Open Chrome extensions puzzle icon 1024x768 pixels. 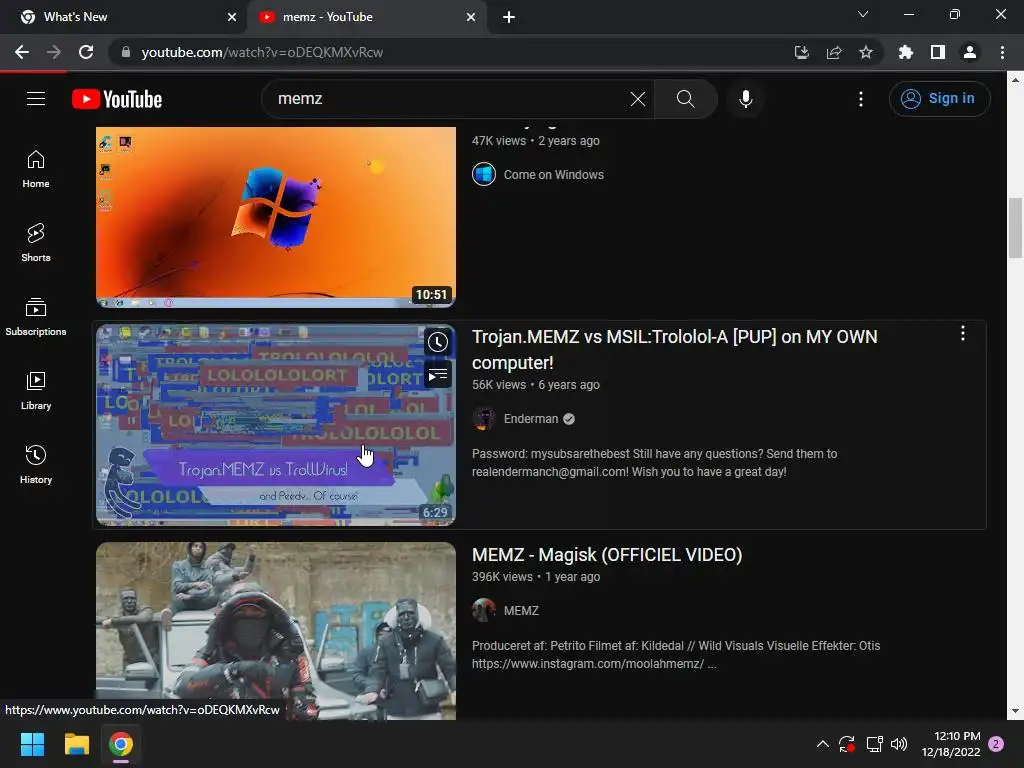coord(905,52)
